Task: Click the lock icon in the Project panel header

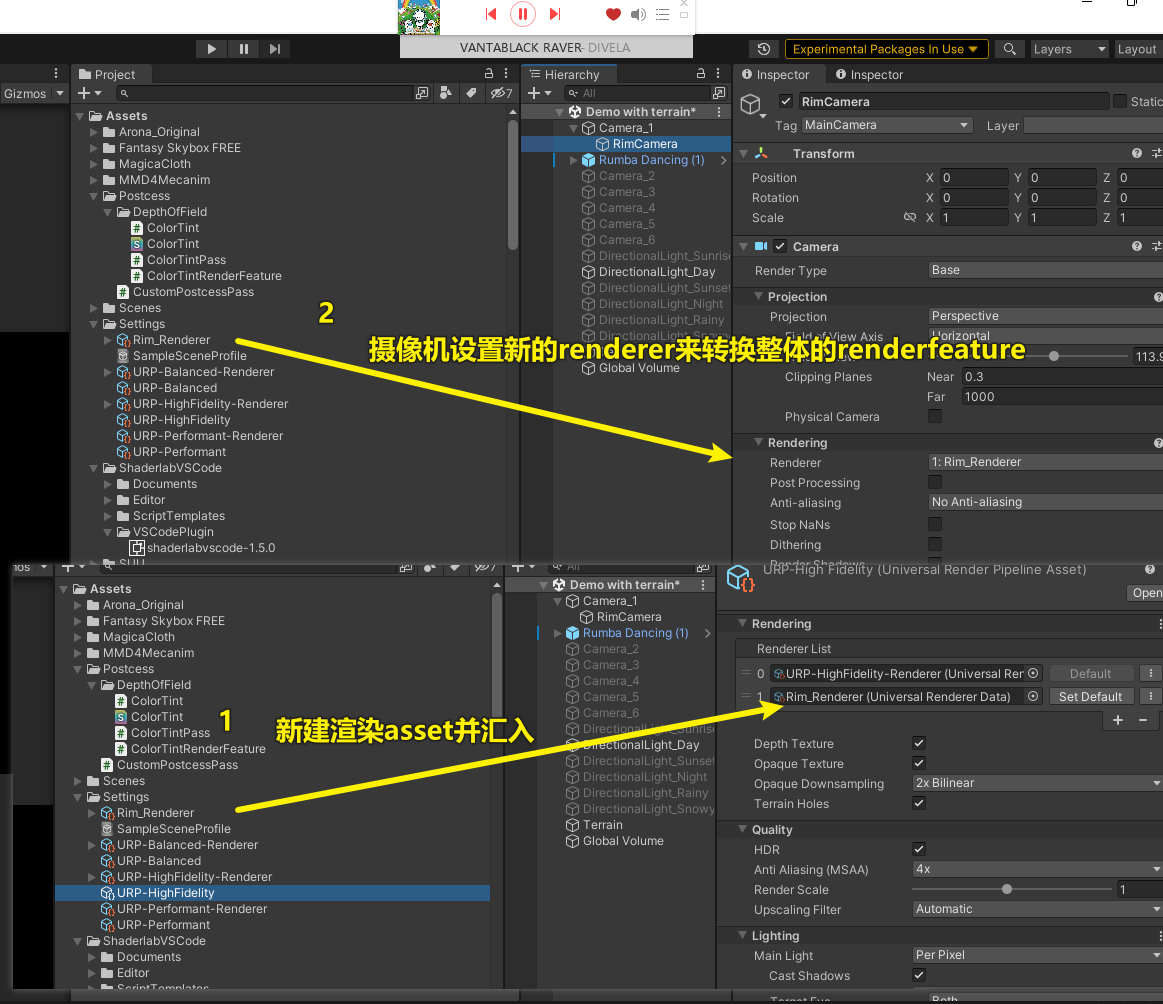Action: [487, 73]
